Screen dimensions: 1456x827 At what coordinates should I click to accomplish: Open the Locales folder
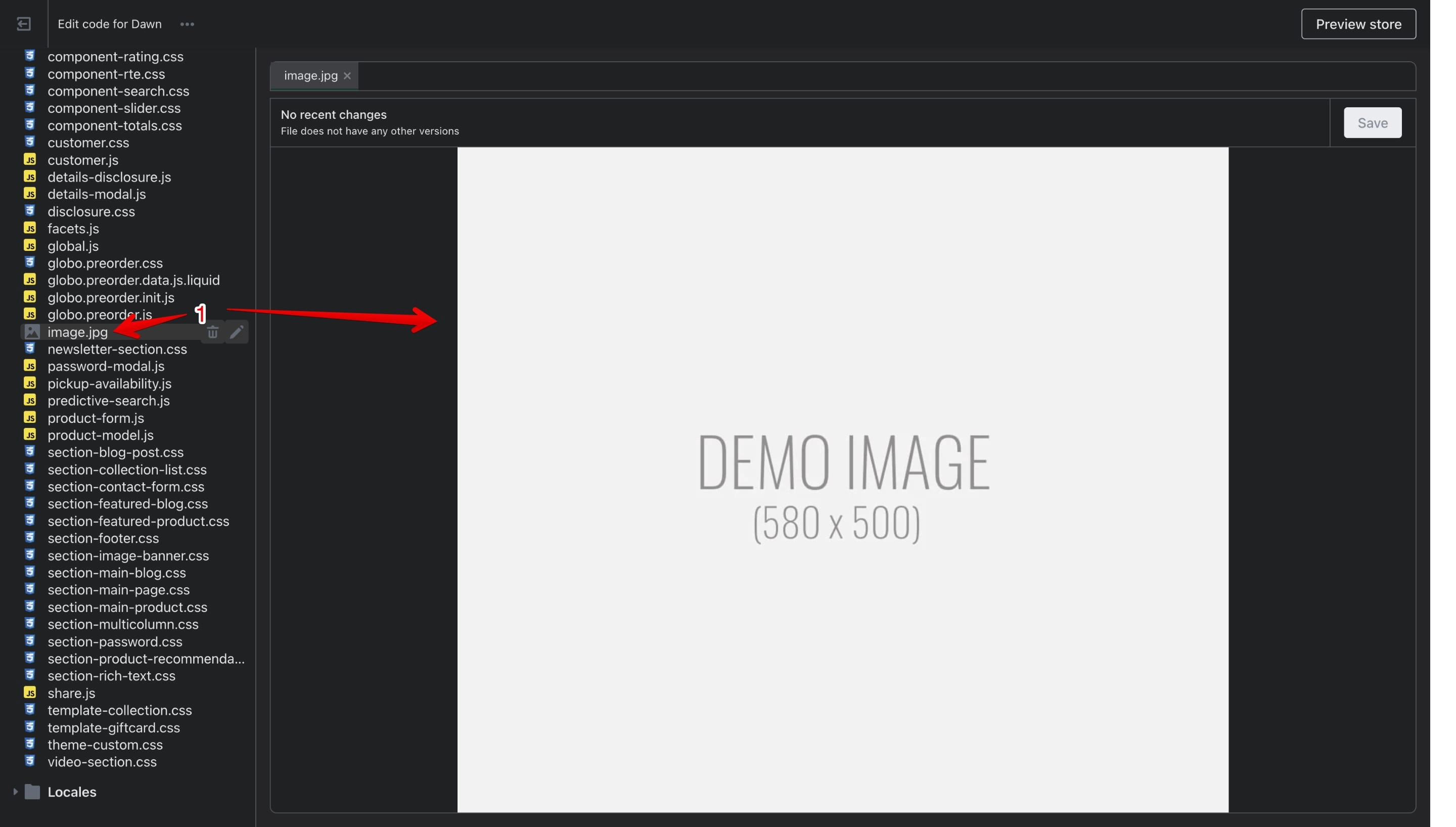click(71, 792)
